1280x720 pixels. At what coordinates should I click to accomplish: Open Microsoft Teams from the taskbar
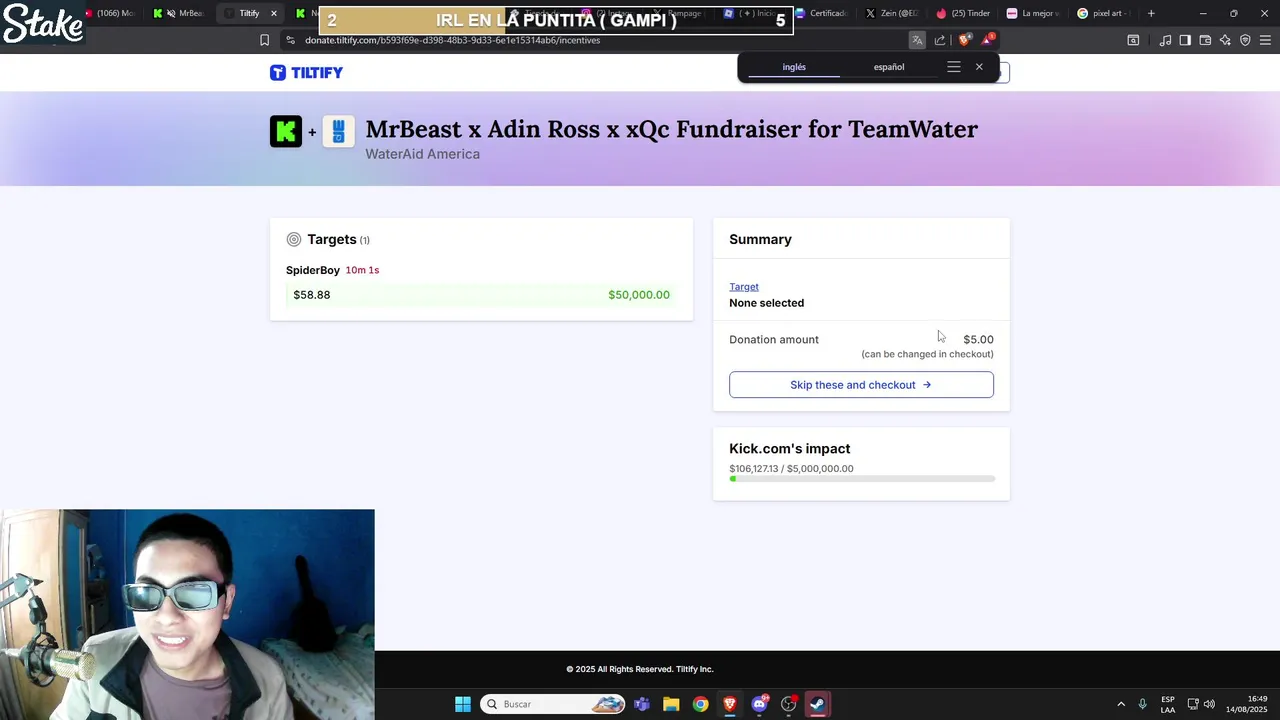(x=642, y=704)
